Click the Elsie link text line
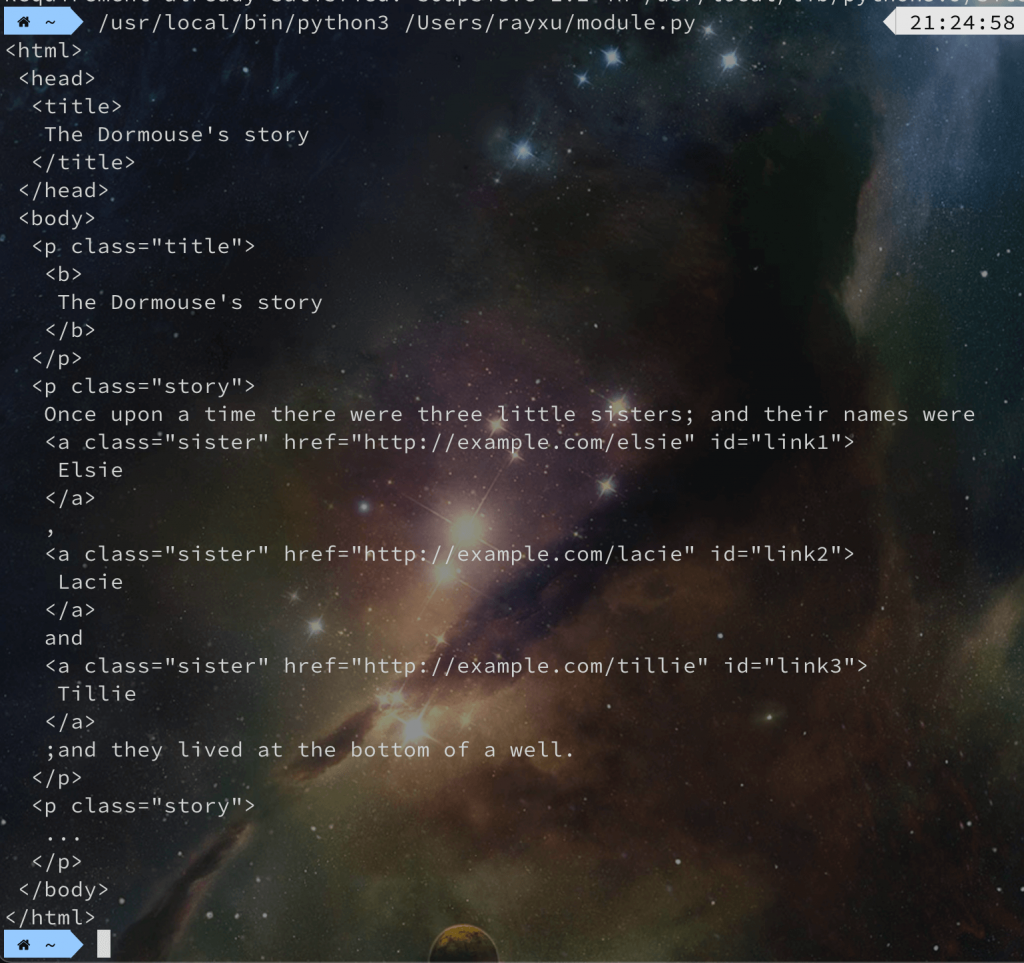 (90, 470)
